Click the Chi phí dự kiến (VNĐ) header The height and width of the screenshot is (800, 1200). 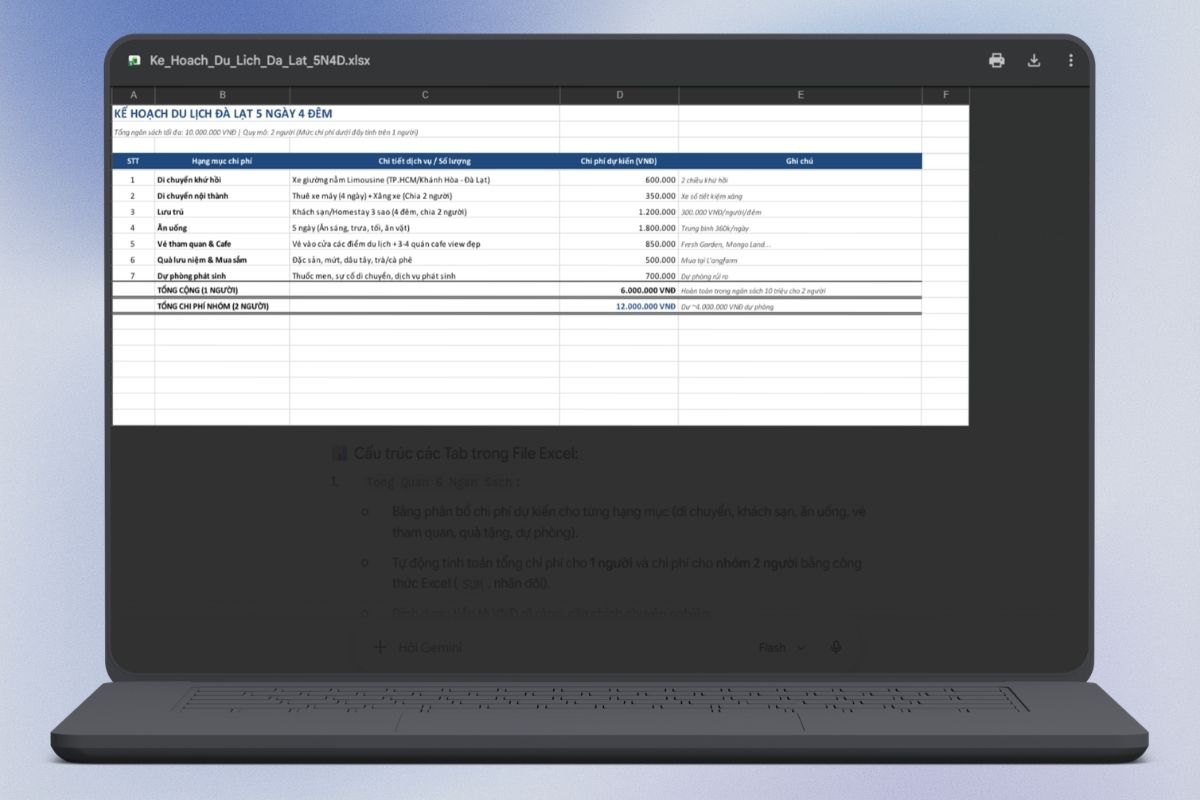tap(619, 160)
